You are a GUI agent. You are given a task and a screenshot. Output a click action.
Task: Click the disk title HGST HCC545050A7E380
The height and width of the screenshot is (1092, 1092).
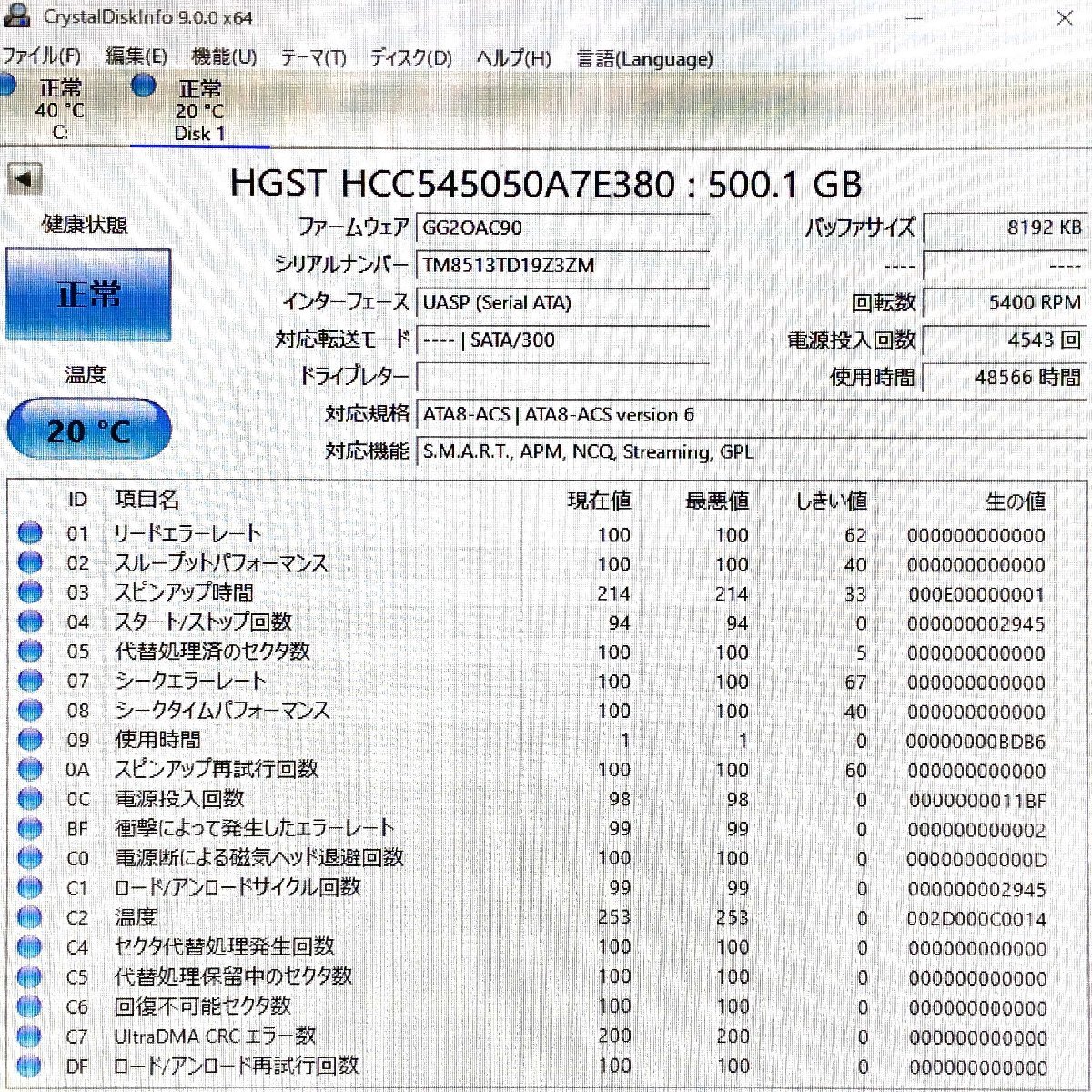[546, 184]
